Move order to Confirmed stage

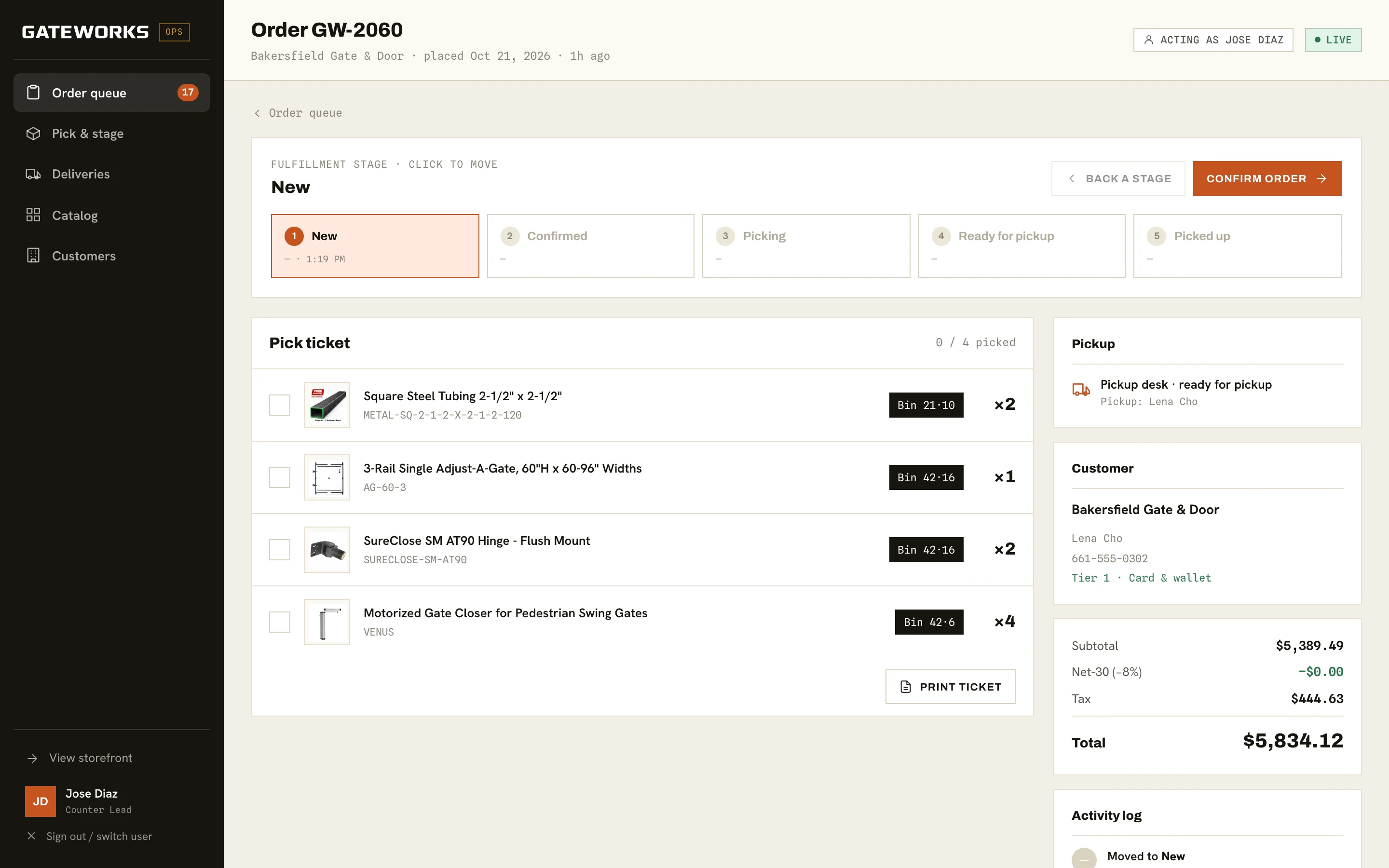[x=591, y=246]
